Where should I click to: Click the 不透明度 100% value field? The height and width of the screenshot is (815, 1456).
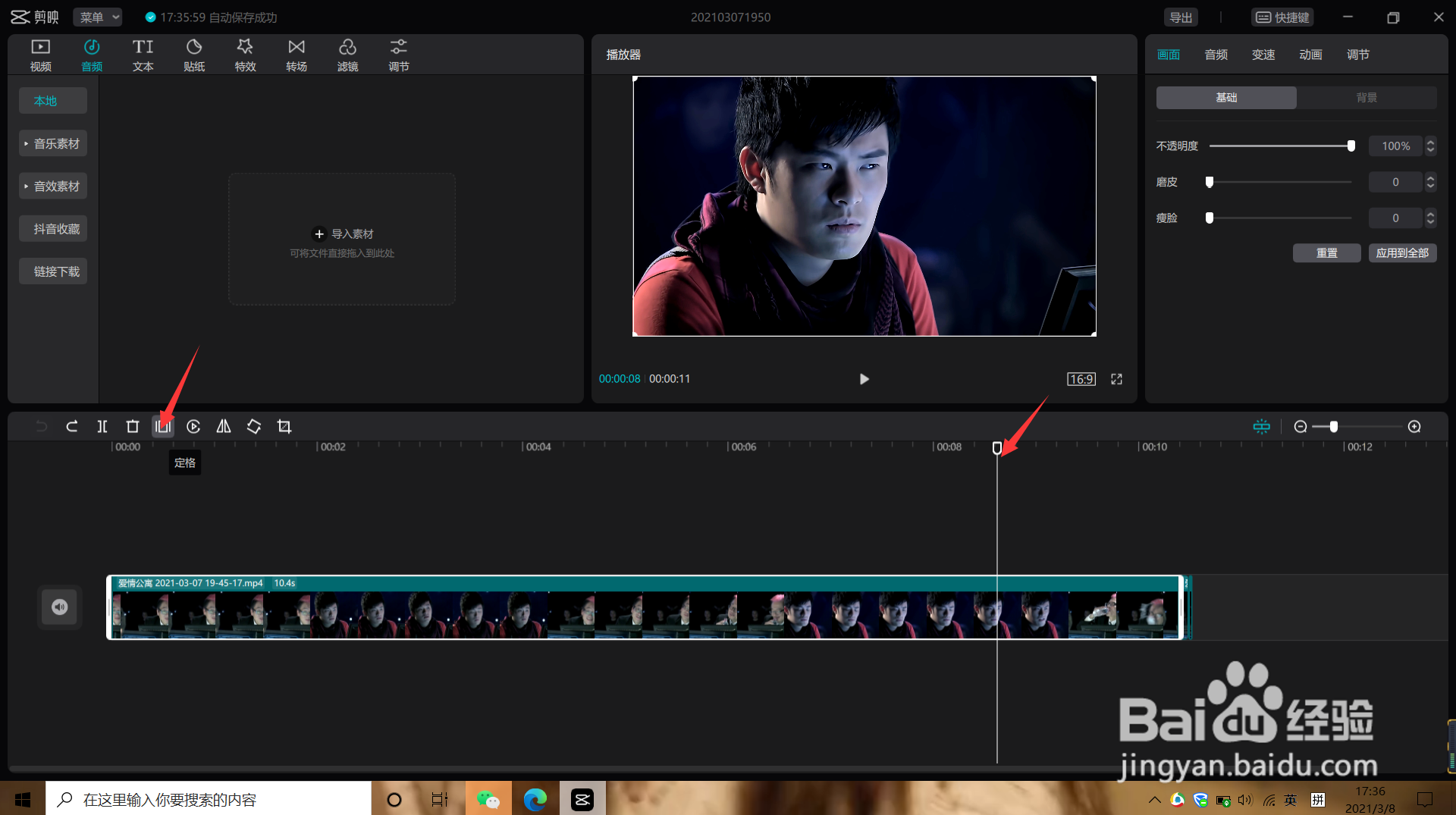coord(1396,146)
